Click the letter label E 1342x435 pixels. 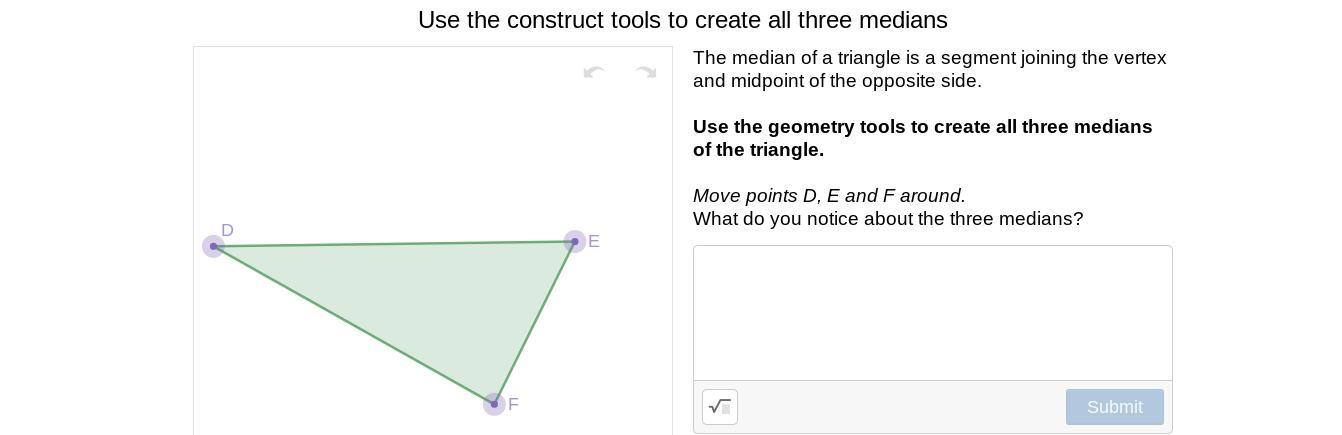(594, 242)
